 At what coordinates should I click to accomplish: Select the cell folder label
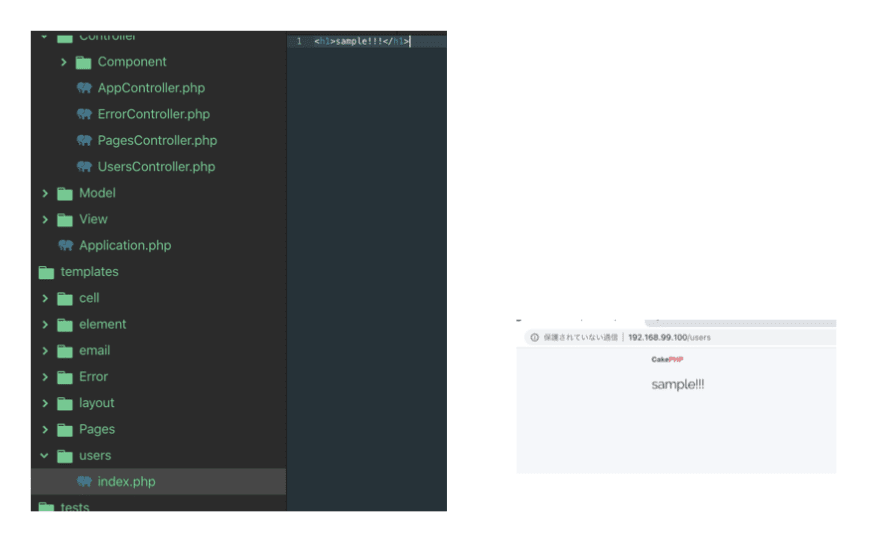pos(89,298)
